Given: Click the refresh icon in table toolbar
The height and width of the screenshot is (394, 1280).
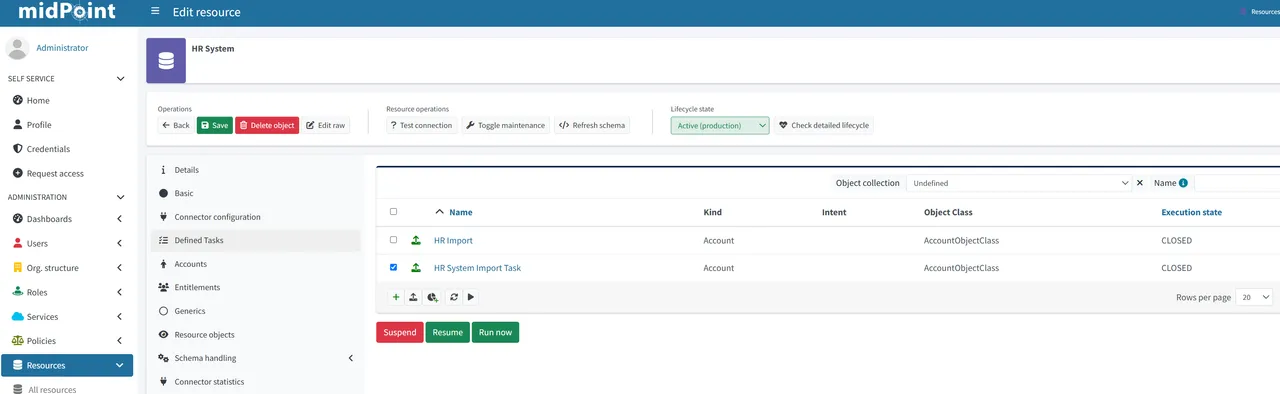Looking at the screenshot, I should point(454,297).
